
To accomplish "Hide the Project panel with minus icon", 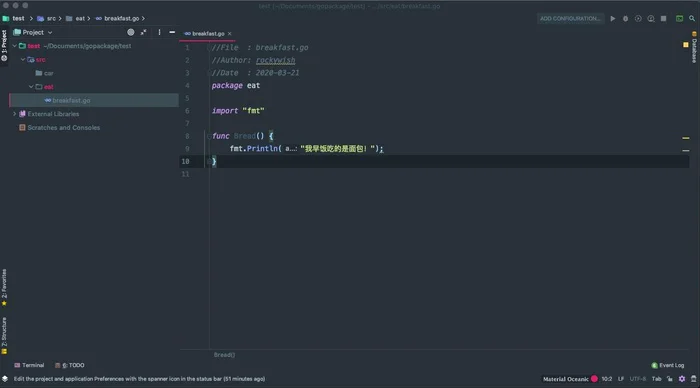I will (x=172, y=32).
